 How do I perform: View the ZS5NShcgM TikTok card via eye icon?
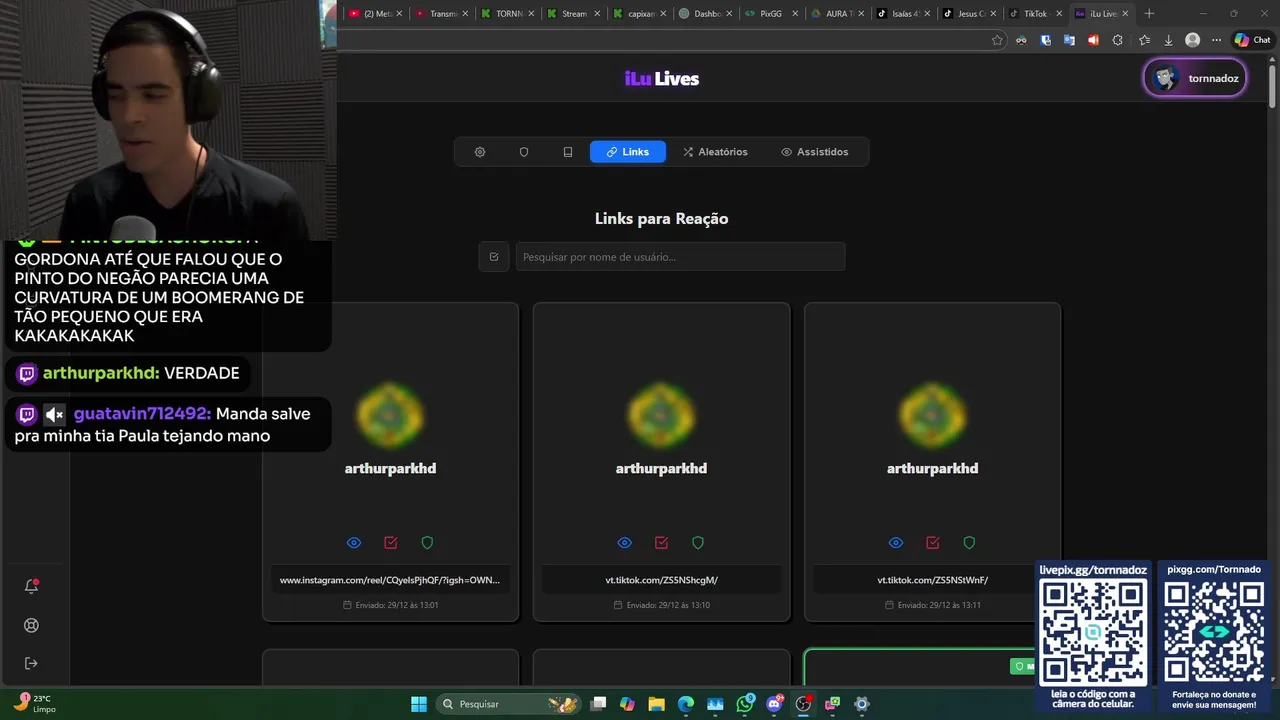(625, 543)
